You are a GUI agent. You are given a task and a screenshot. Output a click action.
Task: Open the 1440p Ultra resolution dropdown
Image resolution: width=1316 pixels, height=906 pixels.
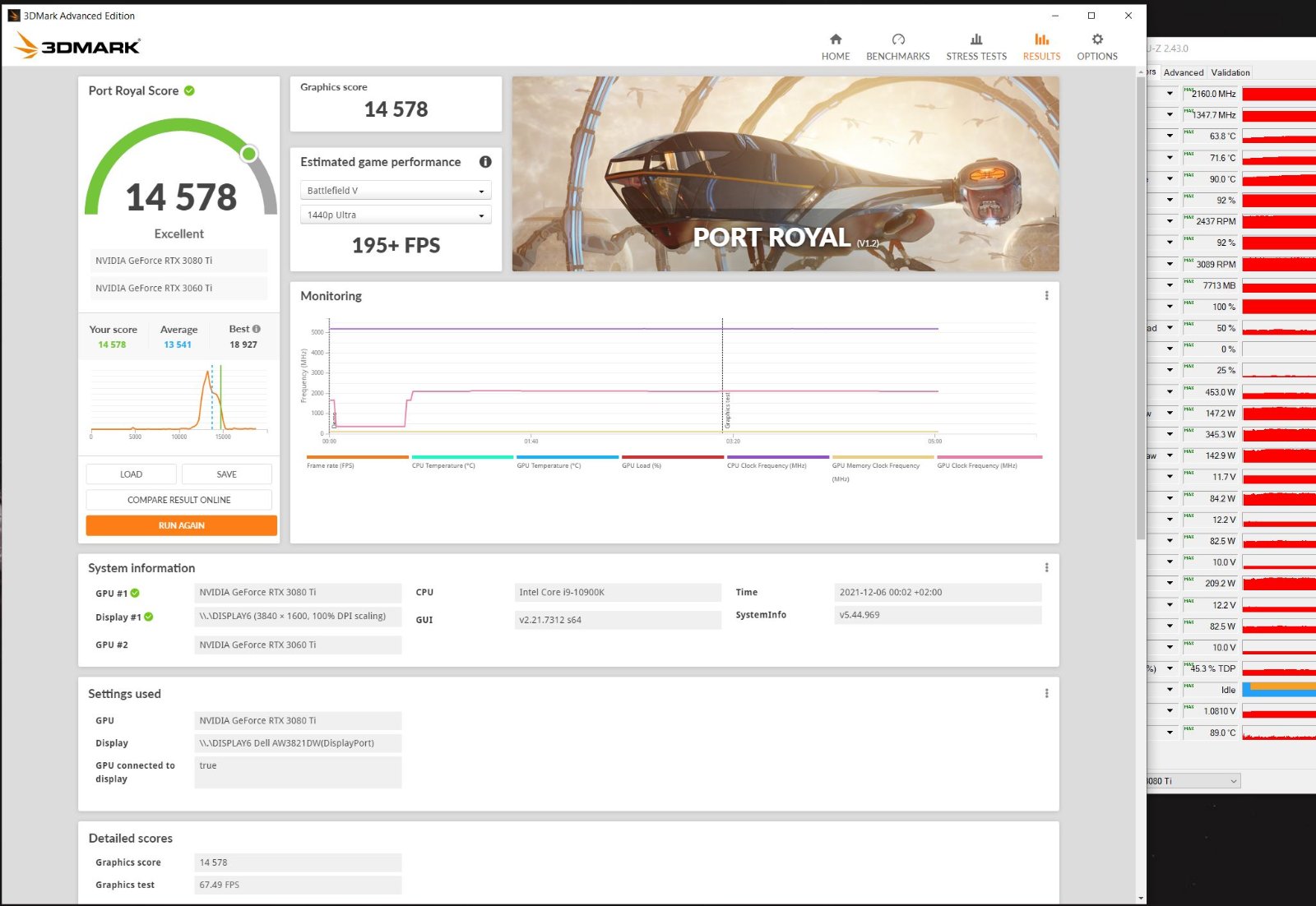coord(396,215)
